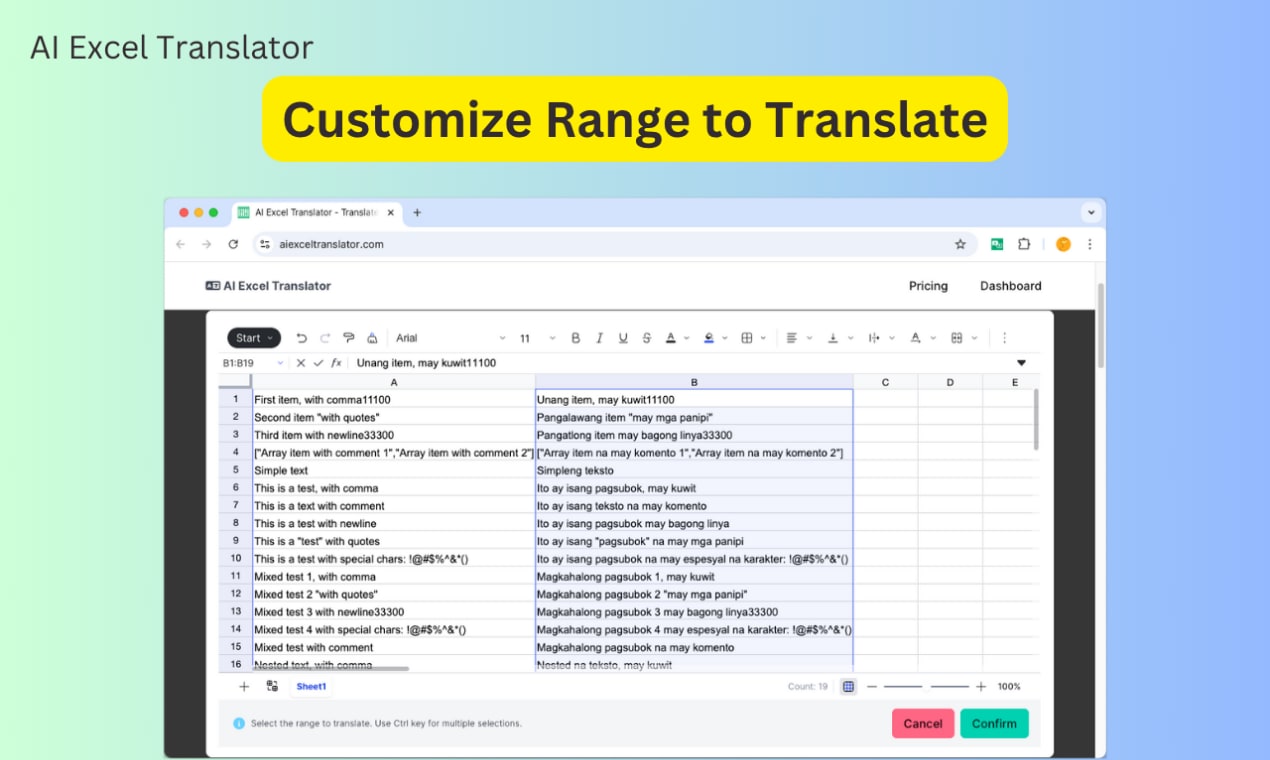Toggle the grid view button near Count

click(848, 687)
